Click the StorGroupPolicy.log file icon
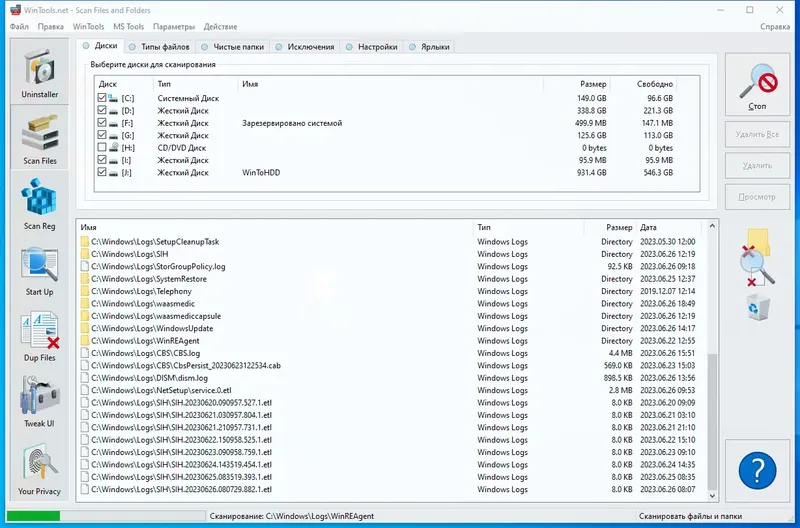 point(85,266)
